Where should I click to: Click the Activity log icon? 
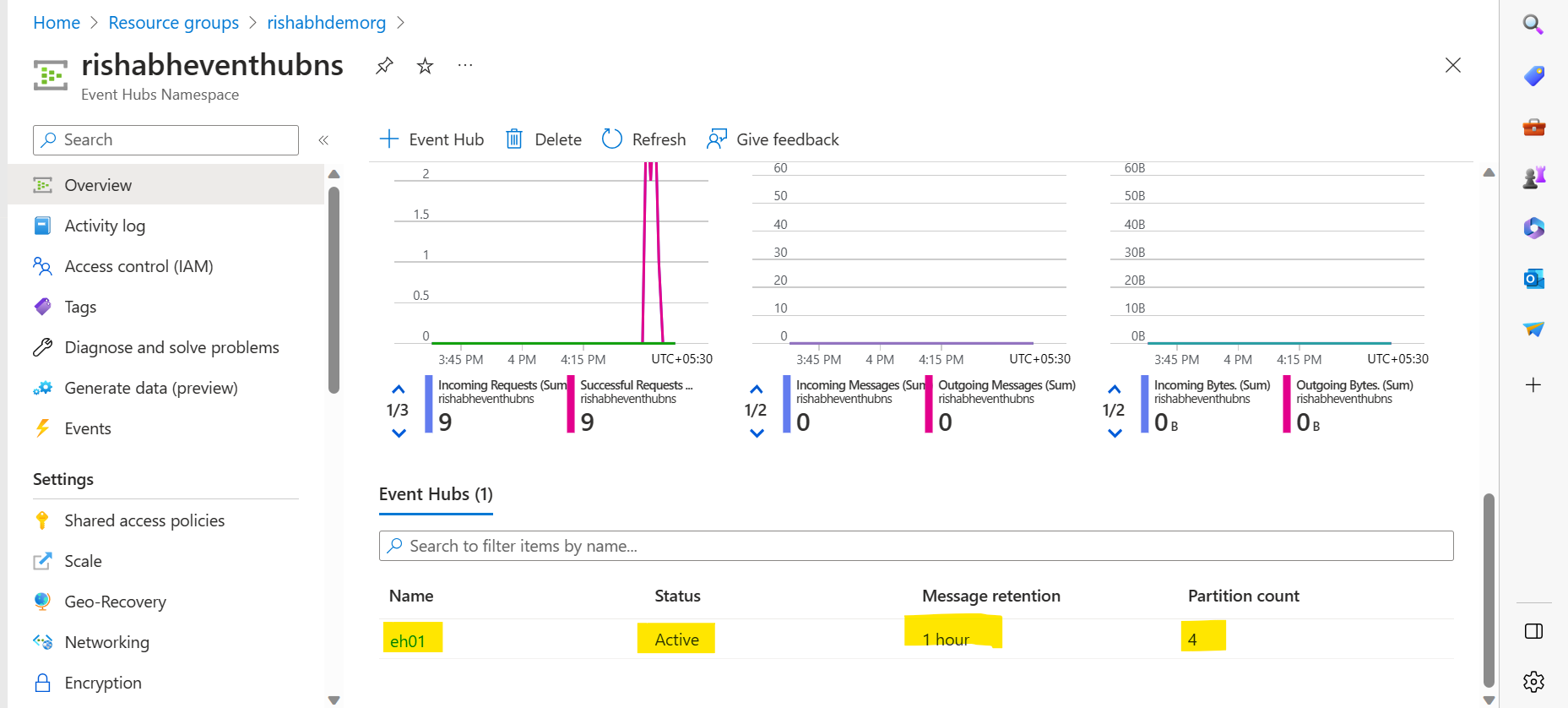click(x=42, y=226)
